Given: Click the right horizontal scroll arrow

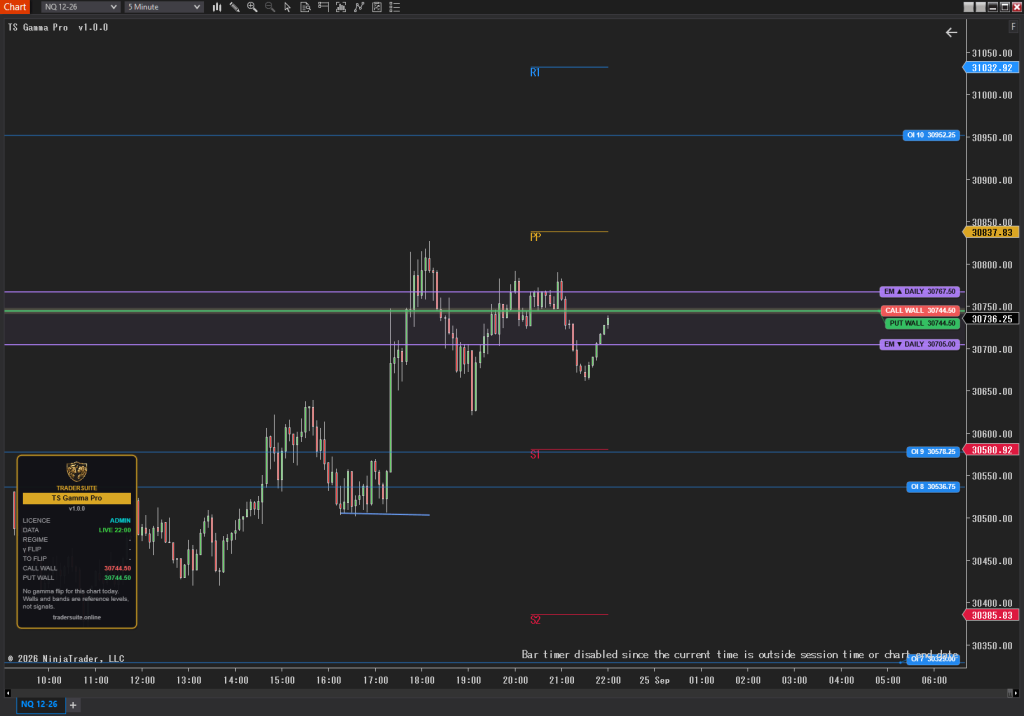Looking at the screenshot, I should tap(1016, 693).
